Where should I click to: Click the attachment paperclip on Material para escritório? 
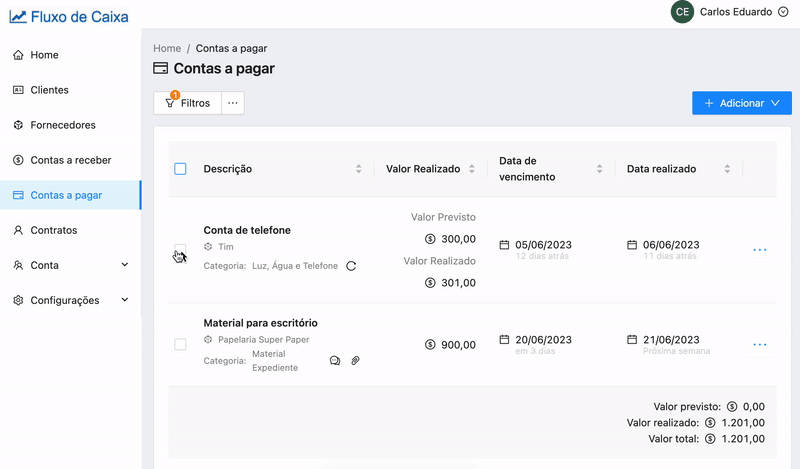pos(356,361)
